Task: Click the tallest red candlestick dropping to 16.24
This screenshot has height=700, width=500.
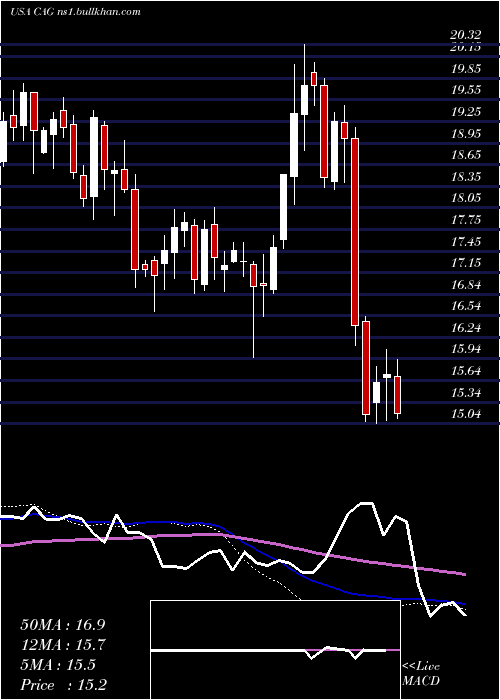Action: click(355, 232)
